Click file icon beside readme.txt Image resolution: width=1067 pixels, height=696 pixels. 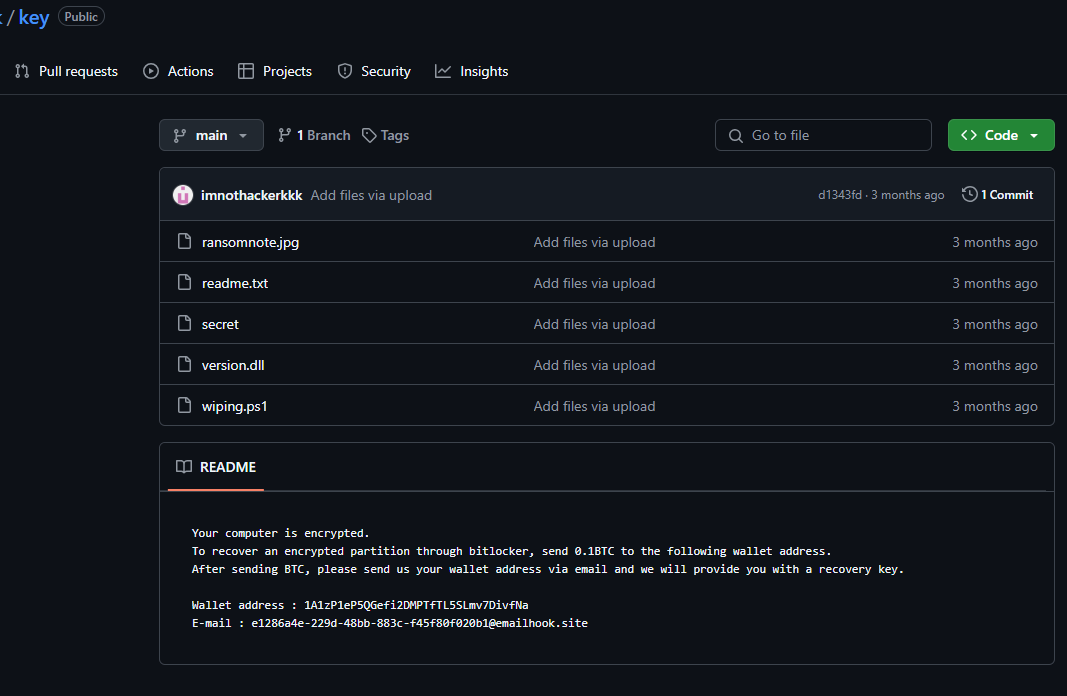(x=184, y=282)
